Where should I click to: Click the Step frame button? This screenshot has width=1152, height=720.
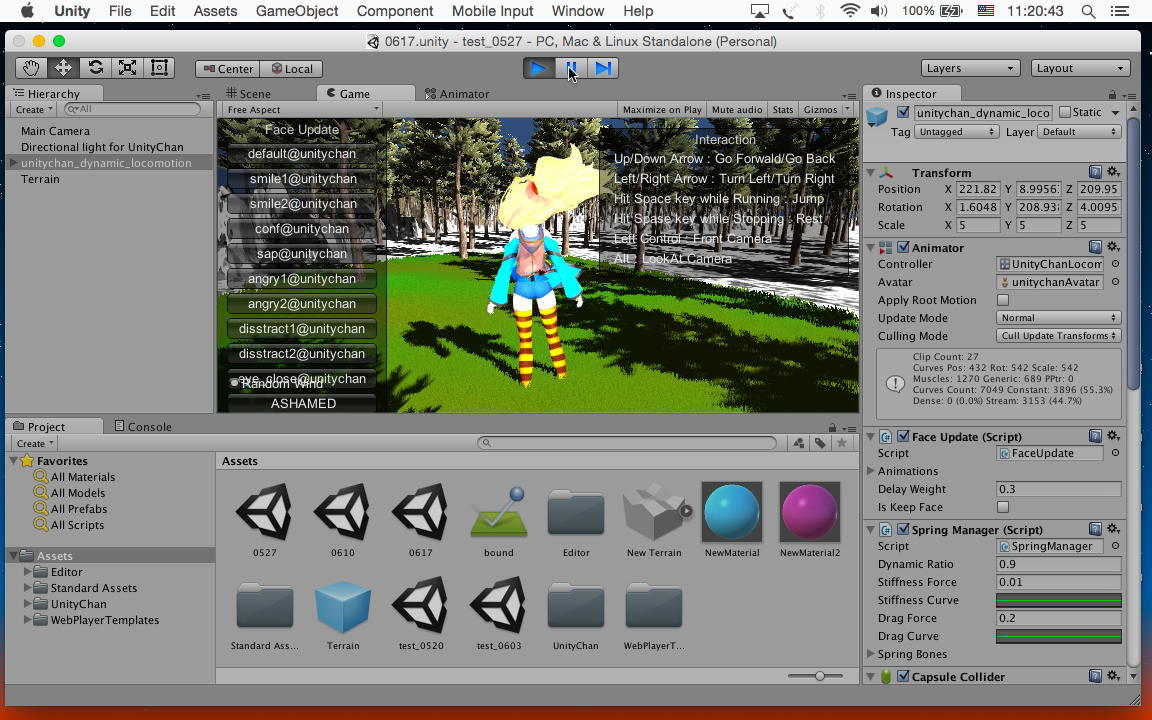tap(602, 68)
